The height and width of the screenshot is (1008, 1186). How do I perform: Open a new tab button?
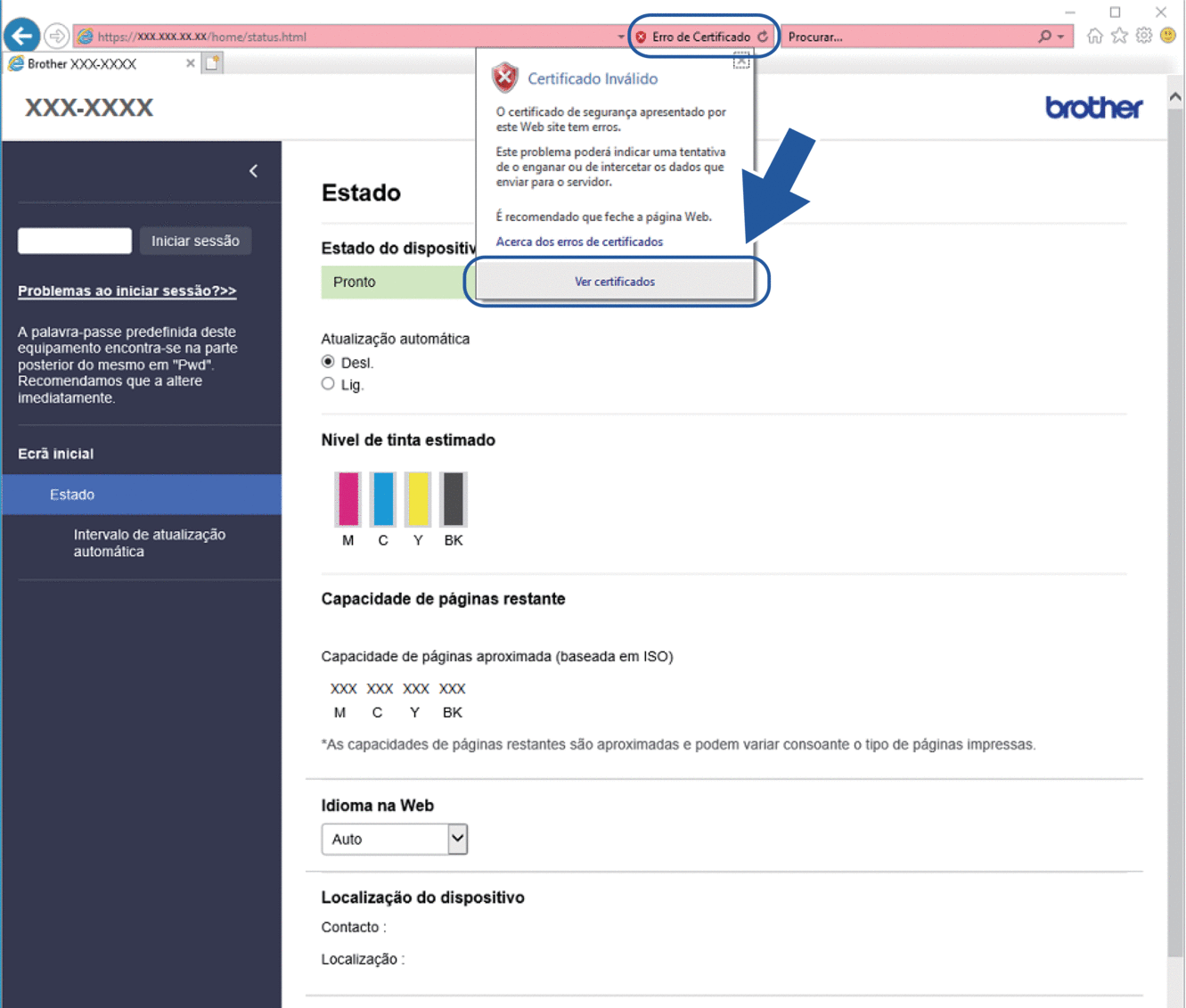click(x=212, y=63)
